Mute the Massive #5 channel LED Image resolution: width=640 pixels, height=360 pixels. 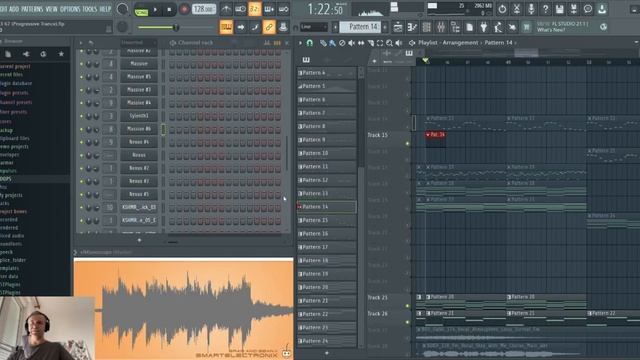(81, 77)
